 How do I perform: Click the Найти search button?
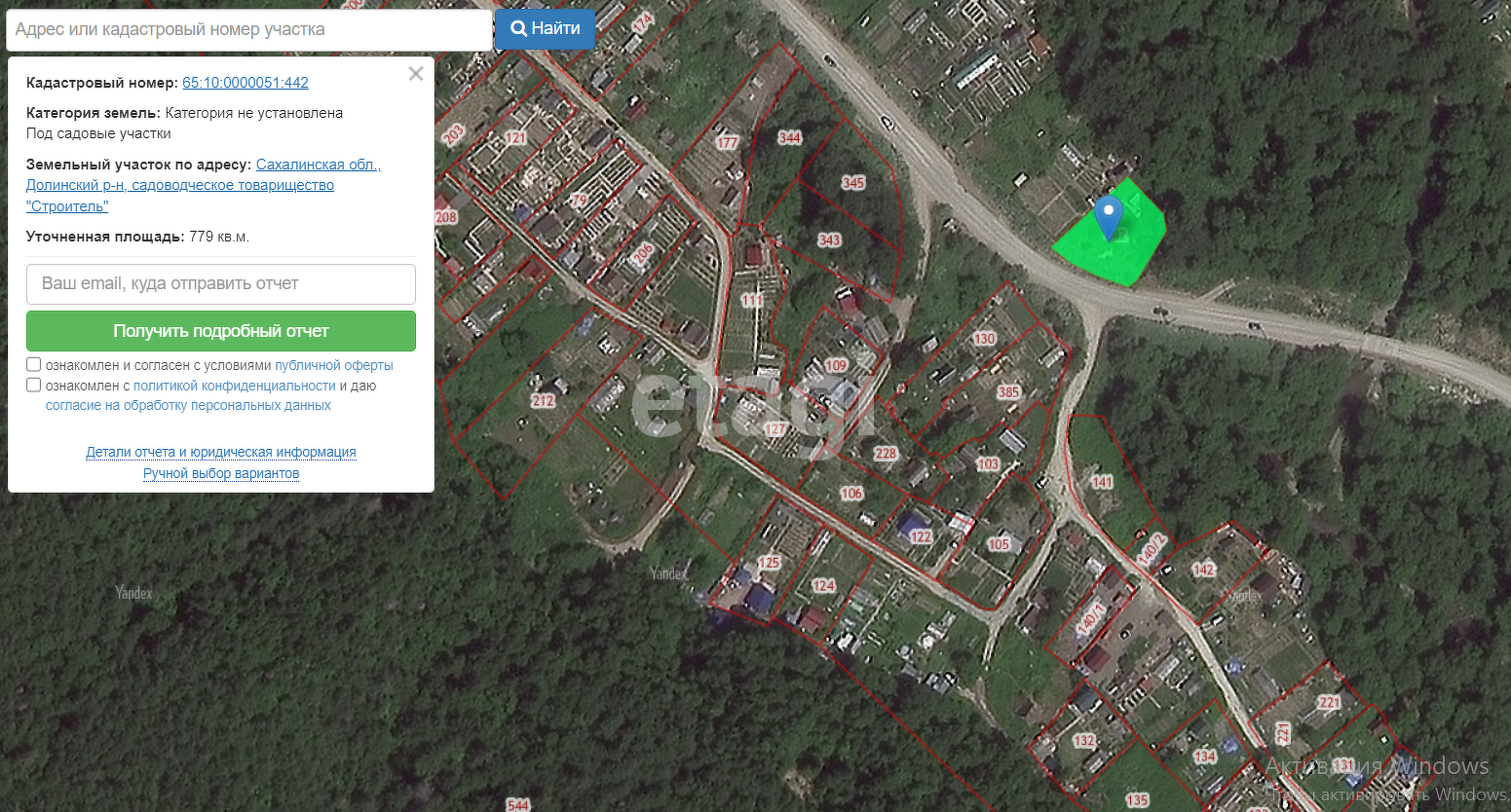[545, 29]
